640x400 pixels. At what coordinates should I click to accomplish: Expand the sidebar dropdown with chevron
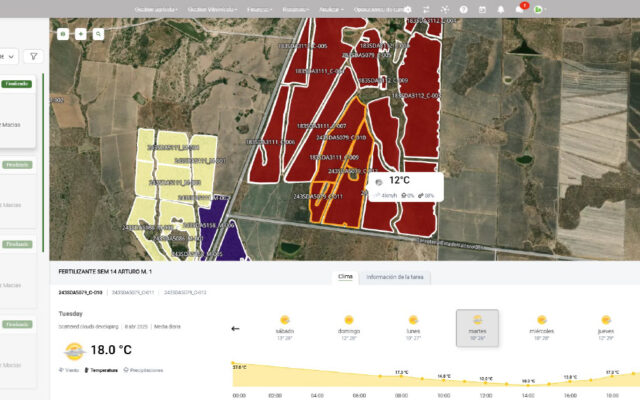click(9, 56)
